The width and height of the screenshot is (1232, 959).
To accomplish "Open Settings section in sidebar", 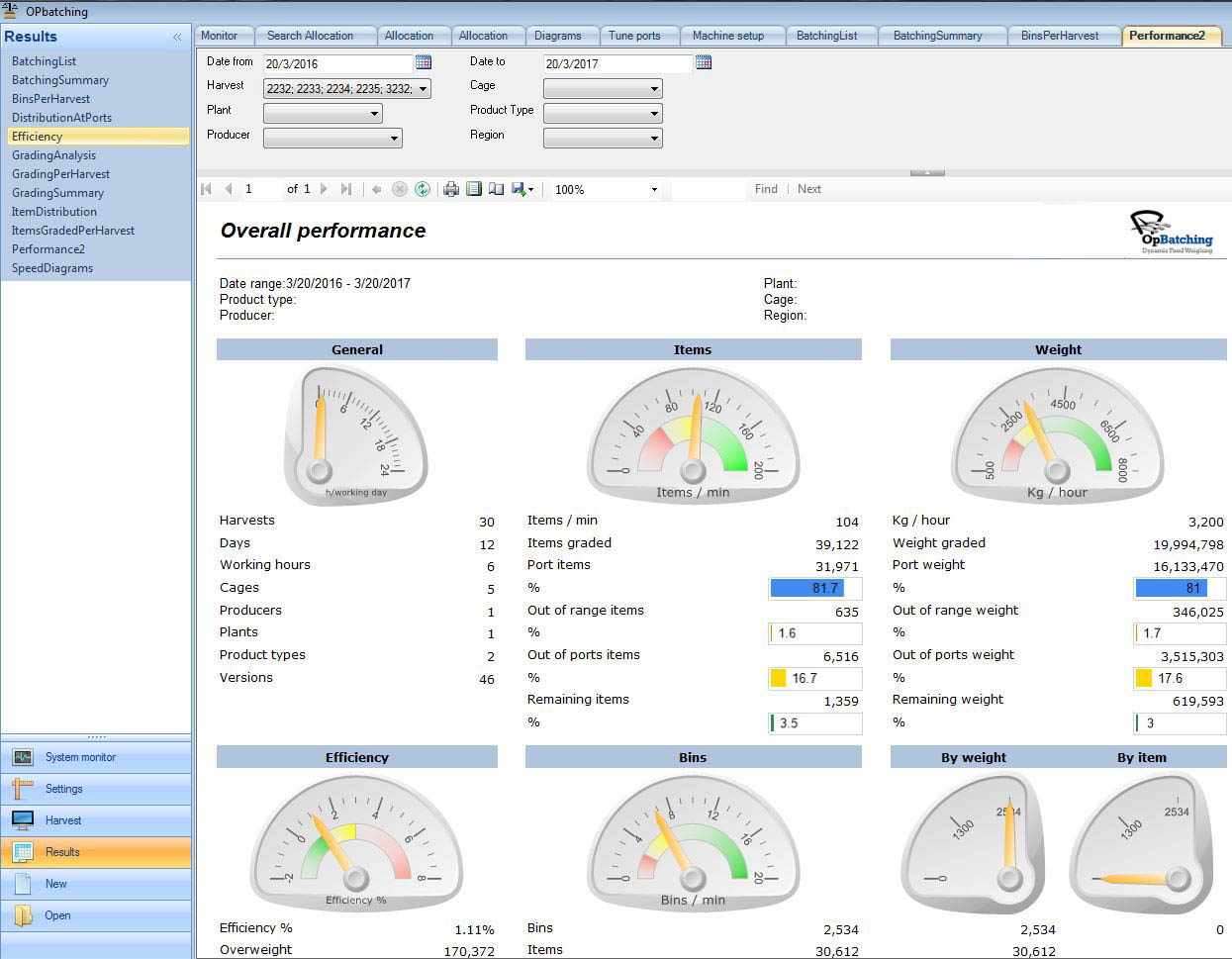I will [x=96, y=789].
